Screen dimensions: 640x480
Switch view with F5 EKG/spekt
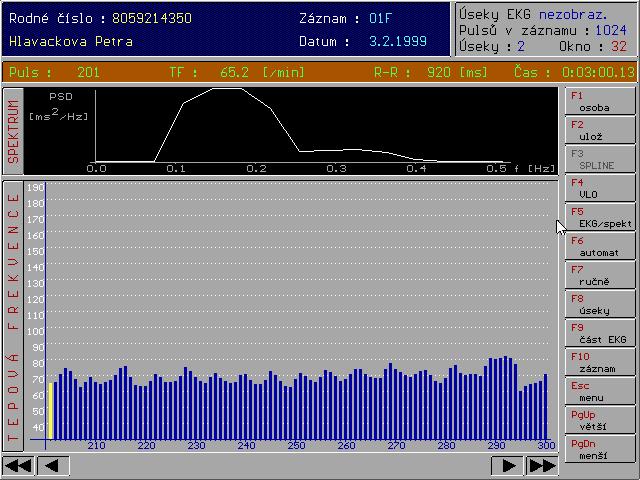pyautogui.click(x=600, y=217)
